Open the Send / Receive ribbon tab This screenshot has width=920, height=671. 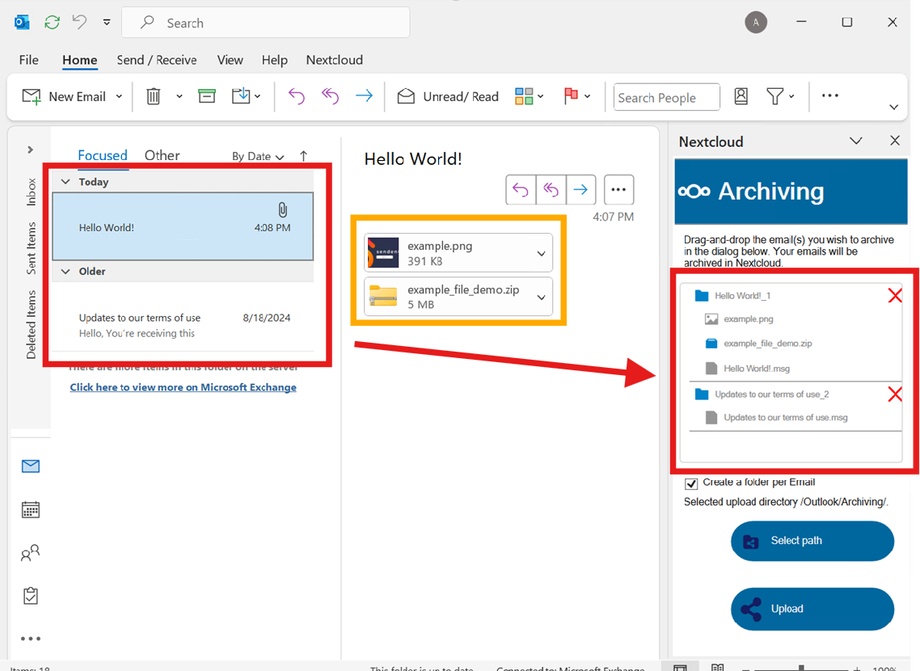point(156,60)
